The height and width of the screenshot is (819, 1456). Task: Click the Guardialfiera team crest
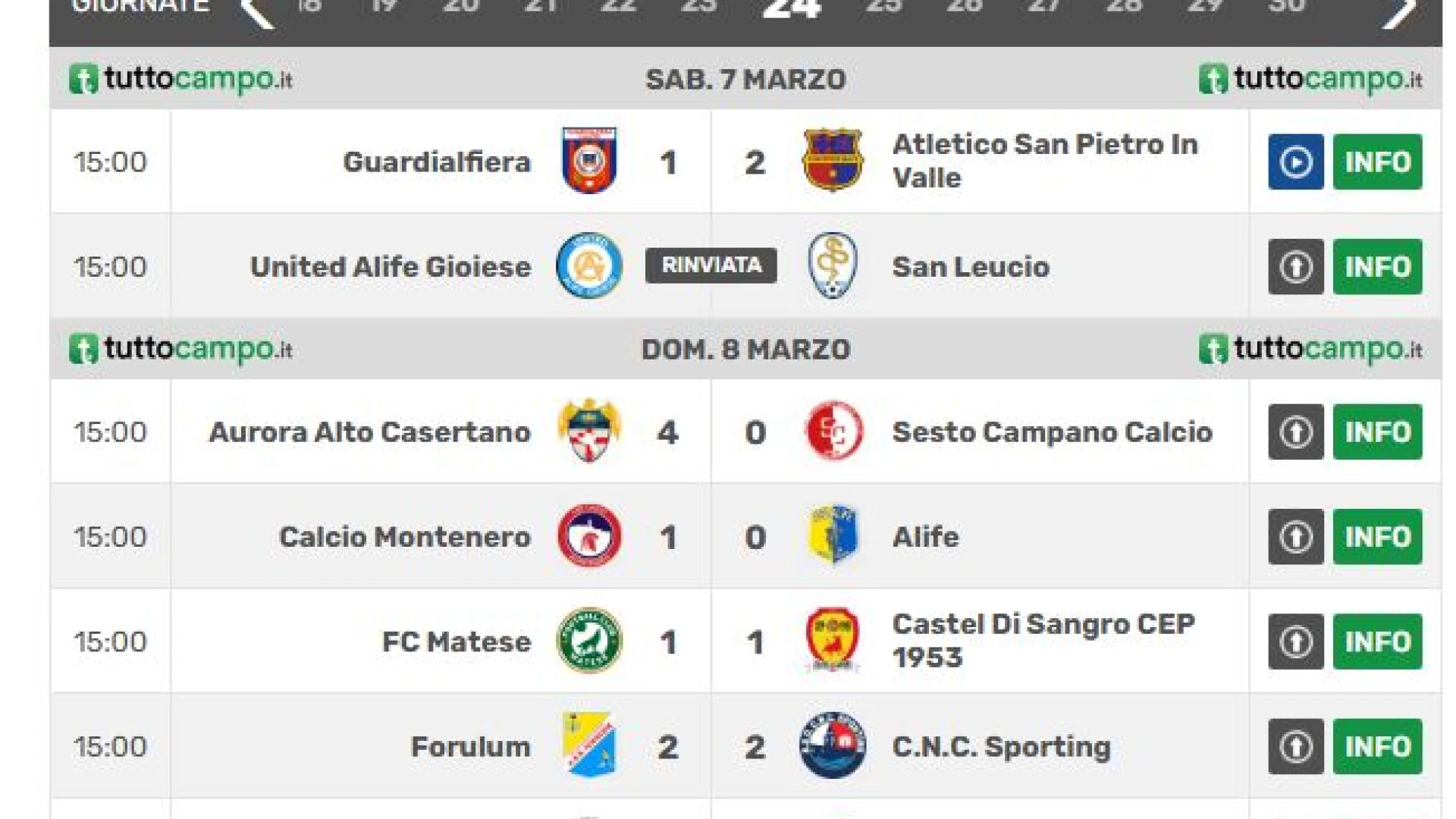[589, 161]
